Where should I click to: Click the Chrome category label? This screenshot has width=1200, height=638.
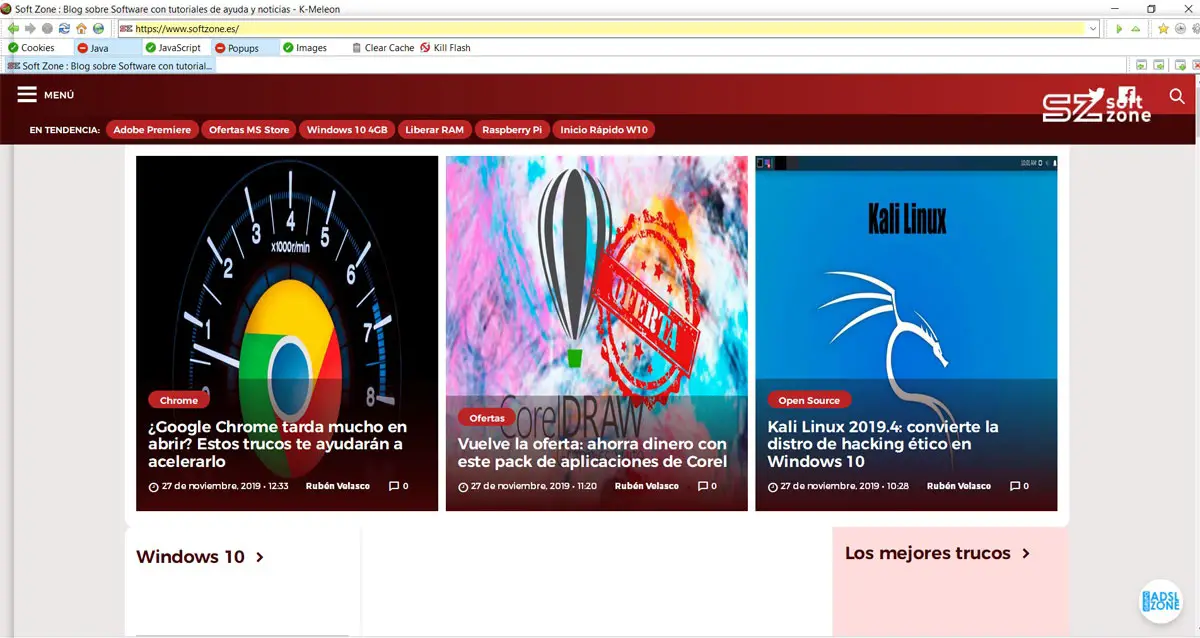click(x=179, y=400)
